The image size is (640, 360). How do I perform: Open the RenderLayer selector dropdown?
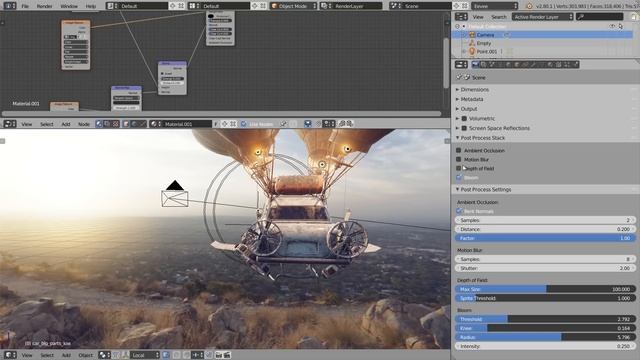pos(351,6)
